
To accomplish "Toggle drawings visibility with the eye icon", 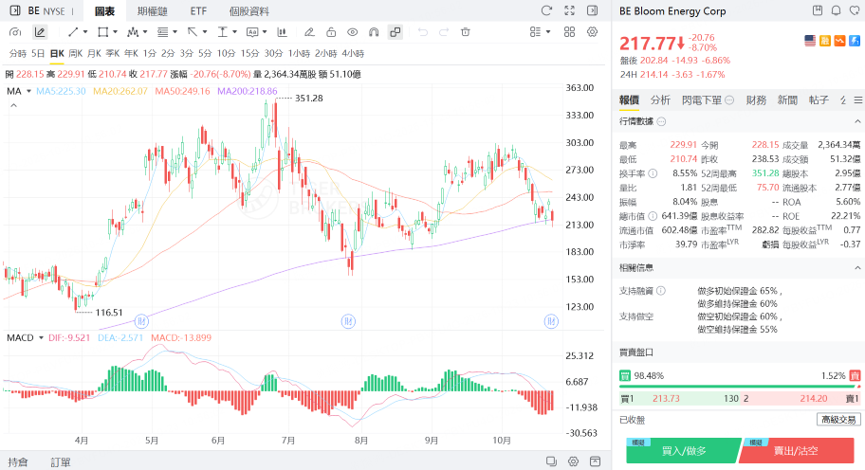I will [x=353, y=32].
